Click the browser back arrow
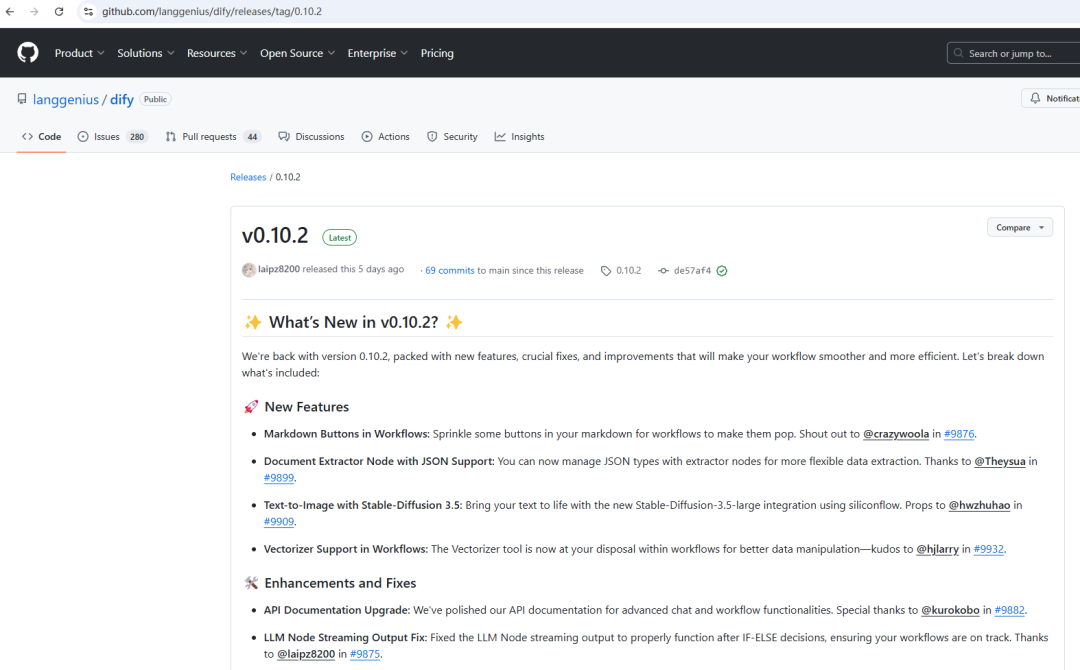This screenshot has height=670, width=1080. (x=10, y=11)
